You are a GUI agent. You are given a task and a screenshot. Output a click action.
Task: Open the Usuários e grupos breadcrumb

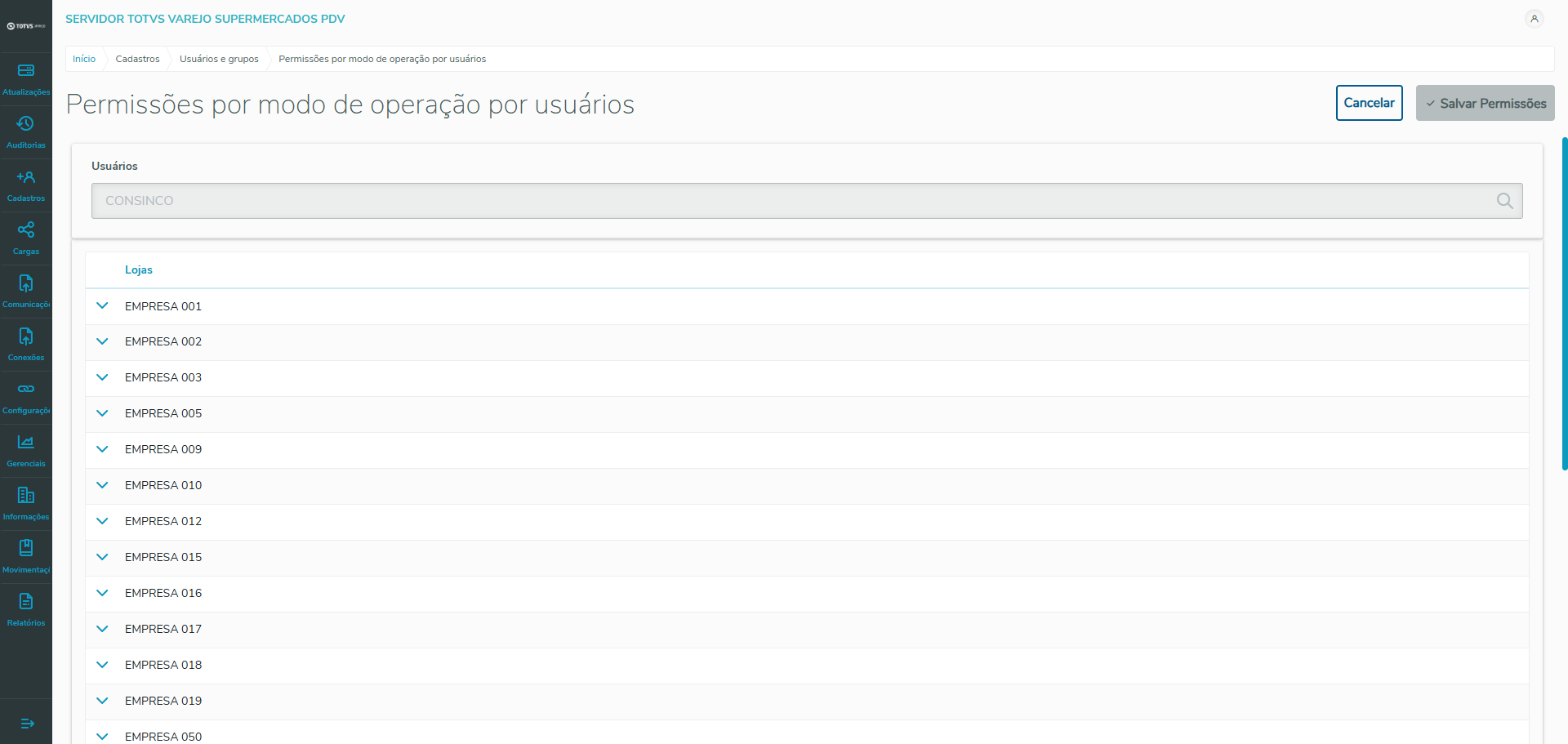(219, 59)
